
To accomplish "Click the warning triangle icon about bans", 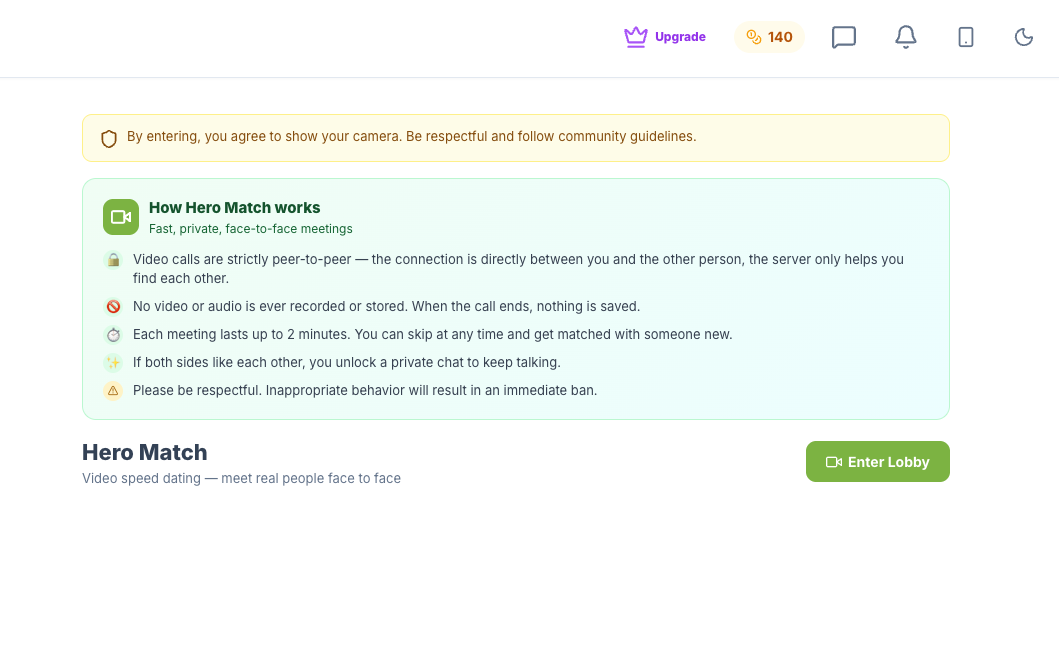I will [x=113, y=391].
